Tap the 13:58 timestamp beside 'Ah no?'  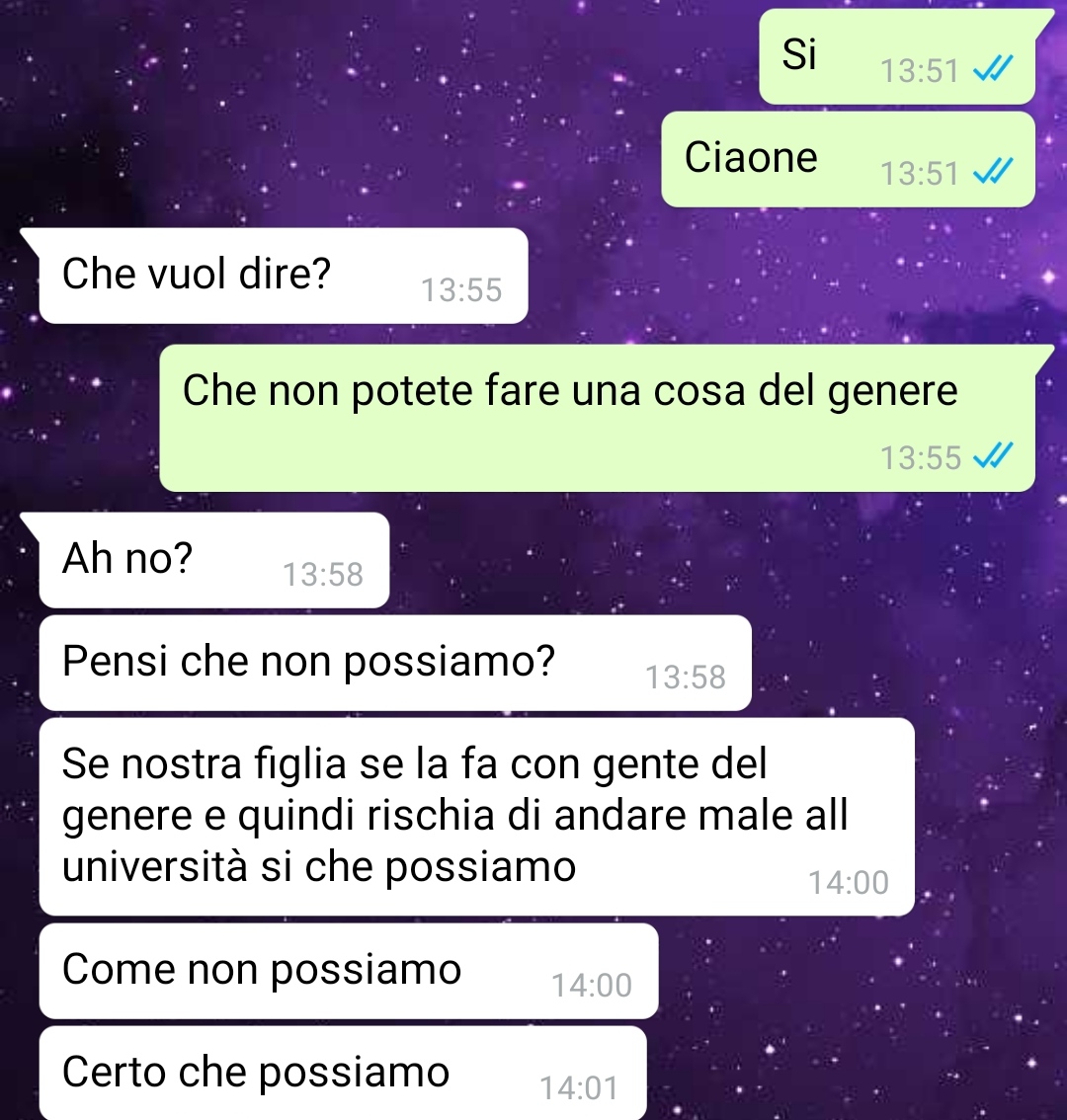[x=323, y=574]
